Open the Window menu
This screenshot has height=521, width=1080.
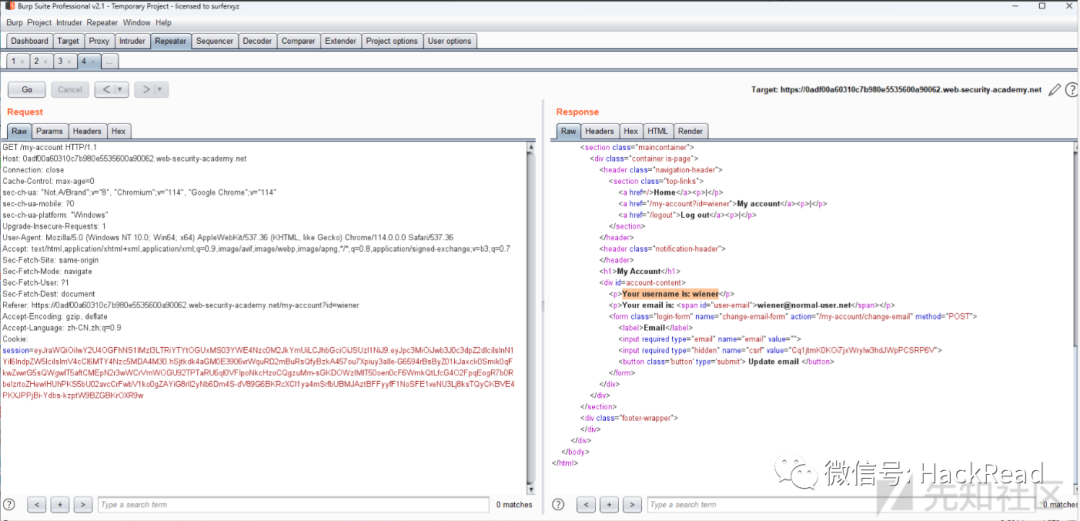[x=136, y=23]
